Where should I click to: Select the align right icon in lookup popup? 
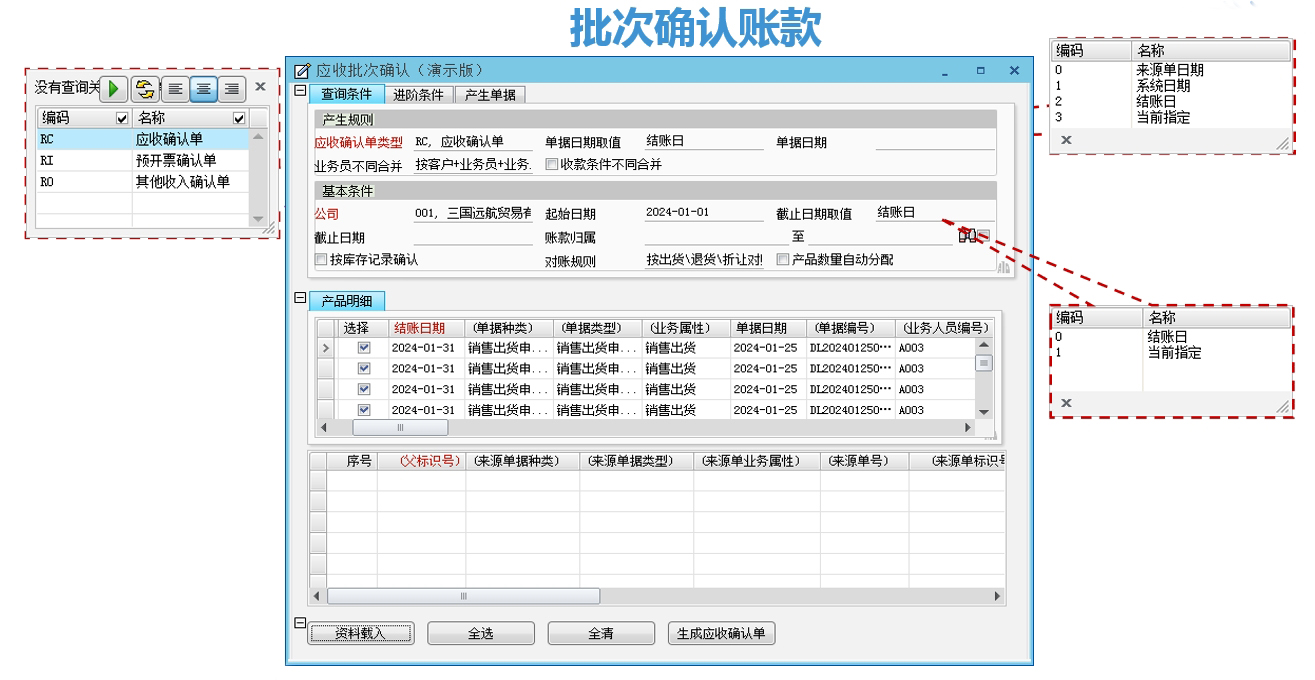(231, 88)
